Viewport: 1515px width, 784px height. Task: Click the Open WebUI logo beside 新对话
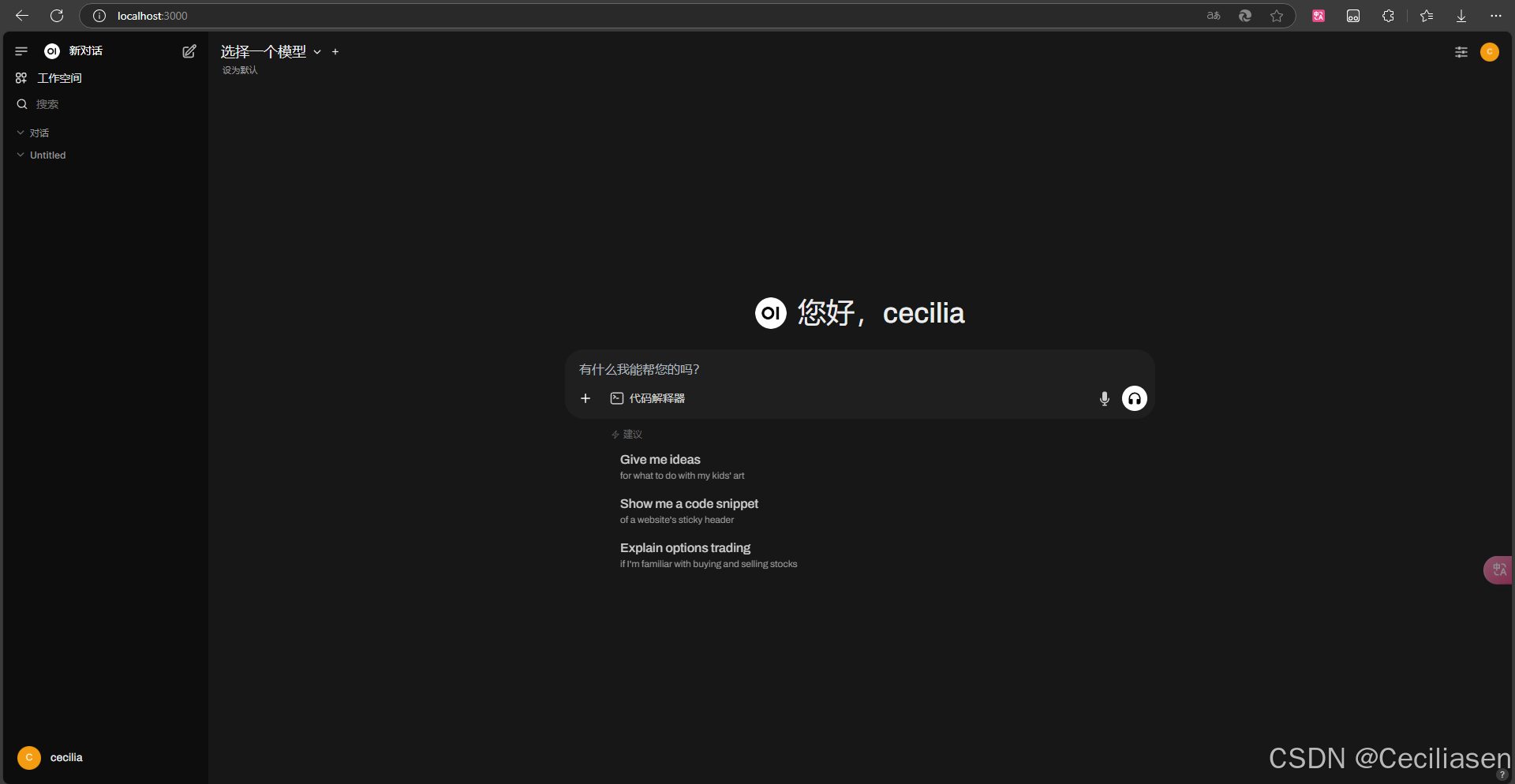(52, 51)
